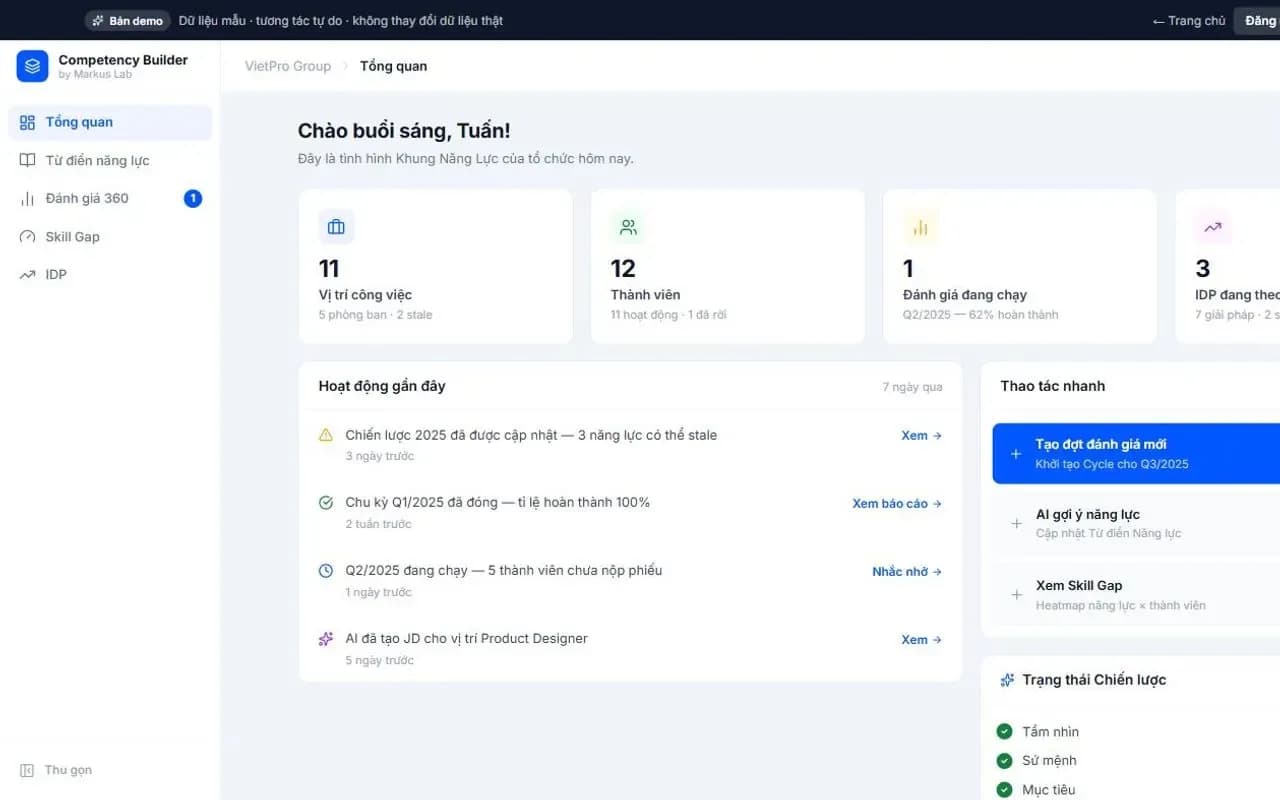The width and height of the screenshot is (1280, 800).
Task: Click Nhắc nhở for Q2/2025 activity
Action: [907, 571]
